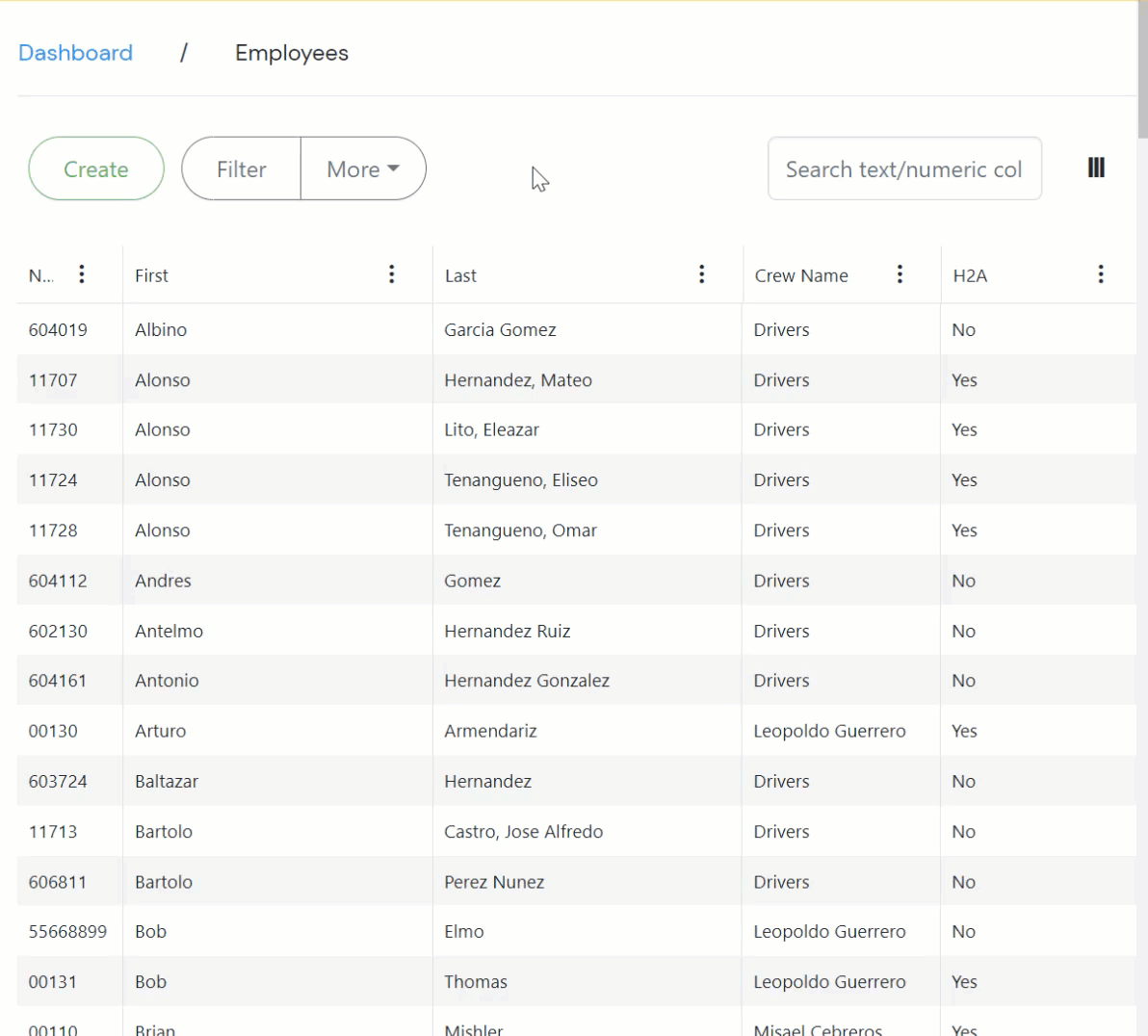Open the number column options menu
The height and width of the screenshot is (1036, 1148).
(x=82, y=274)
